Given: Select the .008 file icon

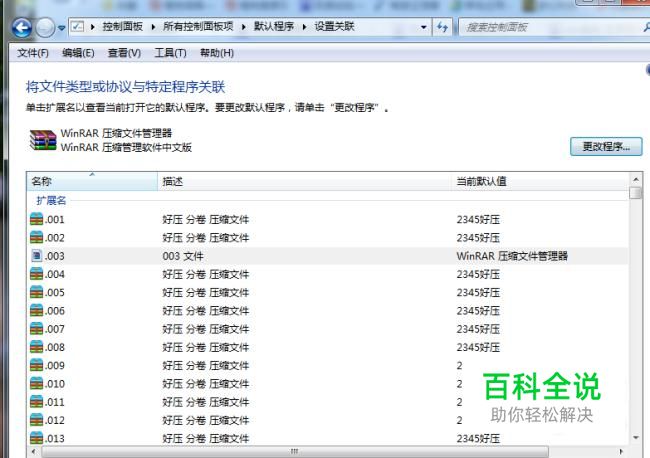Looking at the screenshot, I should click(36, 347).
